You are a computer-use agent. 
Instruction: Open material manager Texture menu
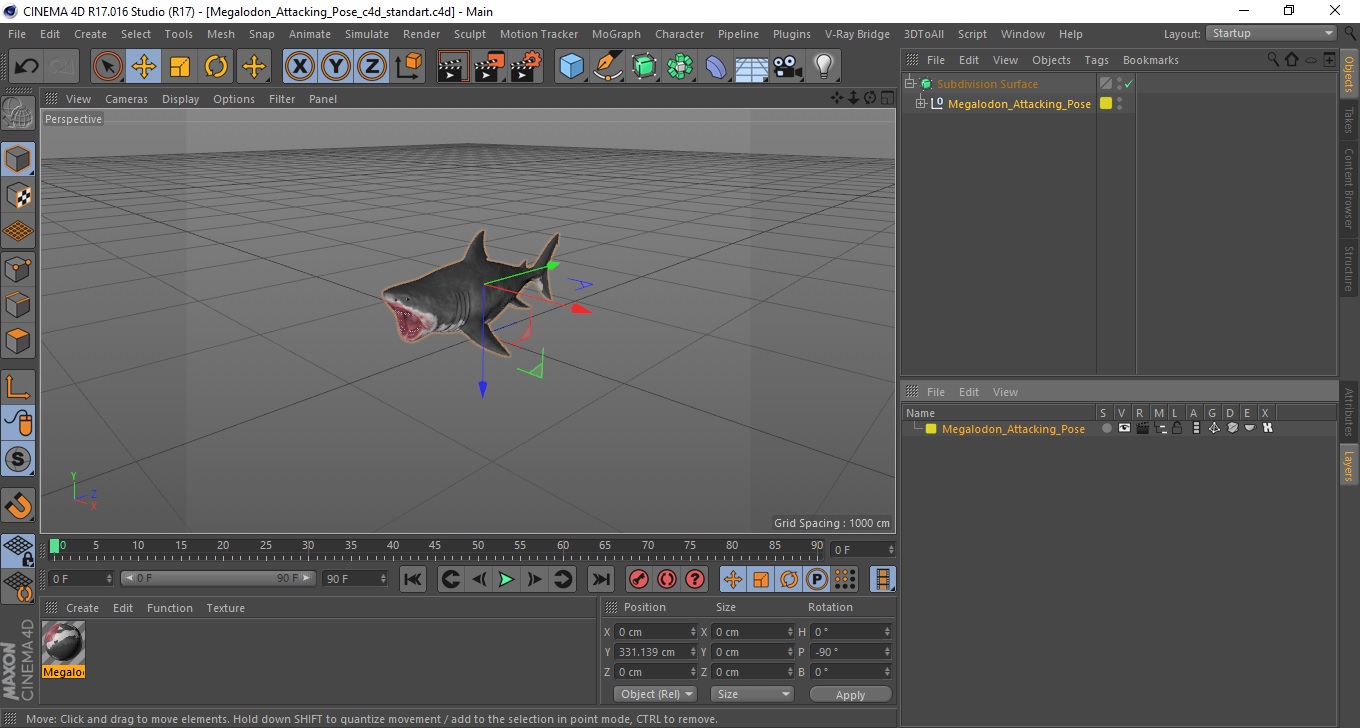225,608
